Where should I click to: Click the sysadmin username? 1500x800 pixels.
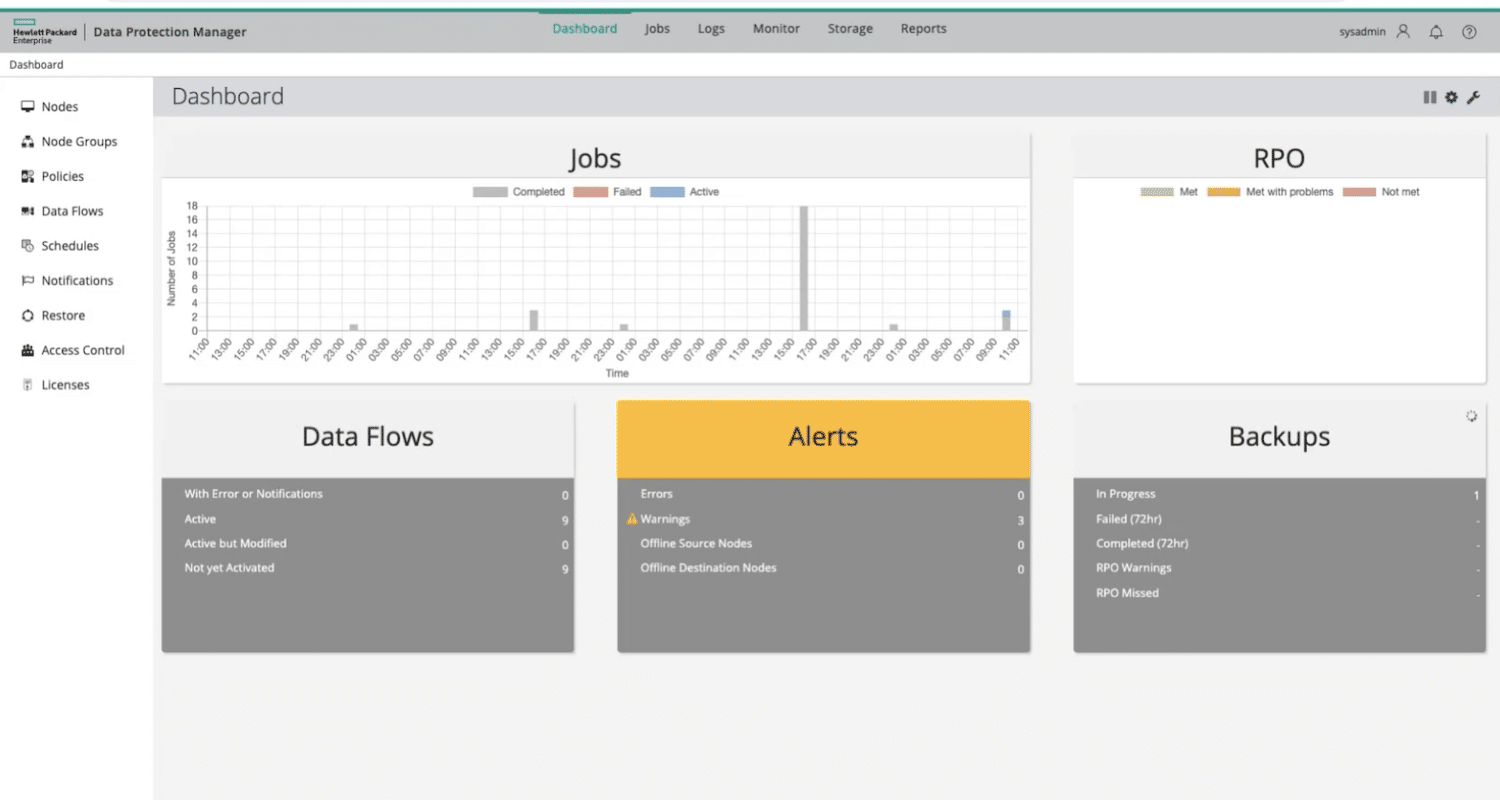[1363, 32]
